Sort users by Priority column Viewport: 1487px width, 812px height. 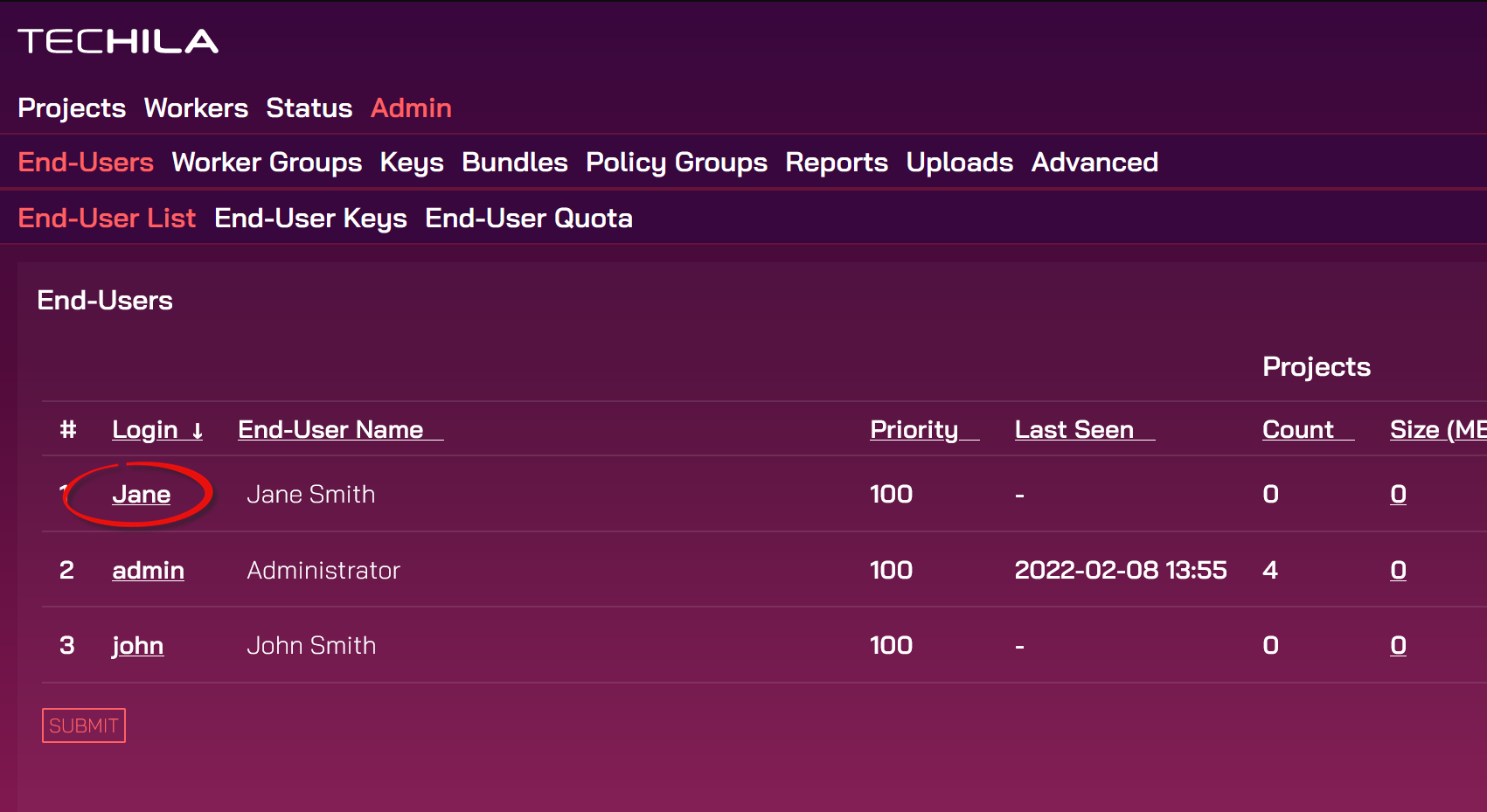(x=914, y=429)
